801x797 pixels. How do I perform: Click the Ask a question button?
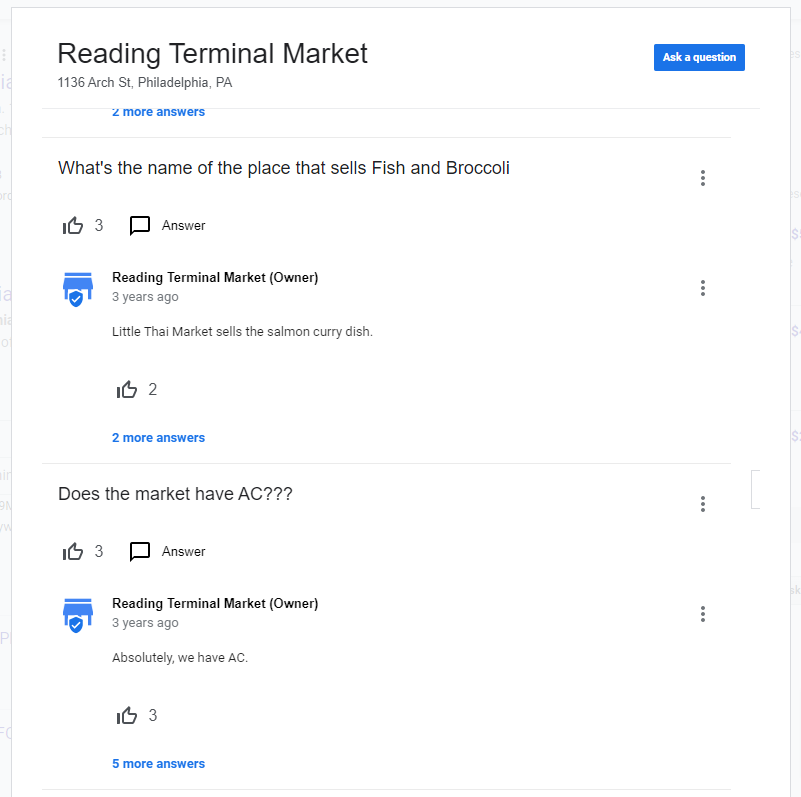pyautogui.click(x=699, y=57)
